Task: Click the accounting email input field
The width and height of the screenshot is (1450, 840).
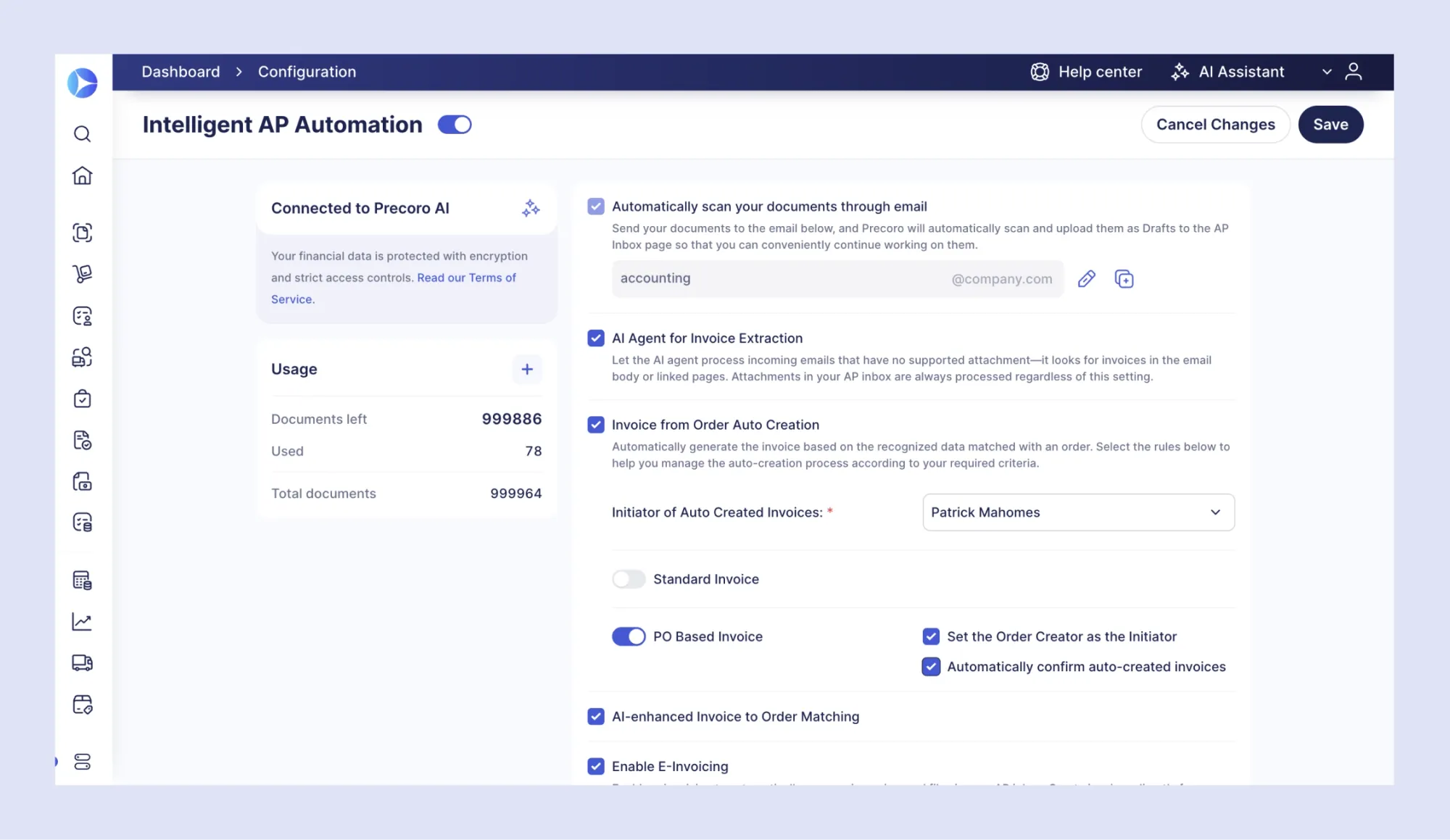Action: click(837, 279)
